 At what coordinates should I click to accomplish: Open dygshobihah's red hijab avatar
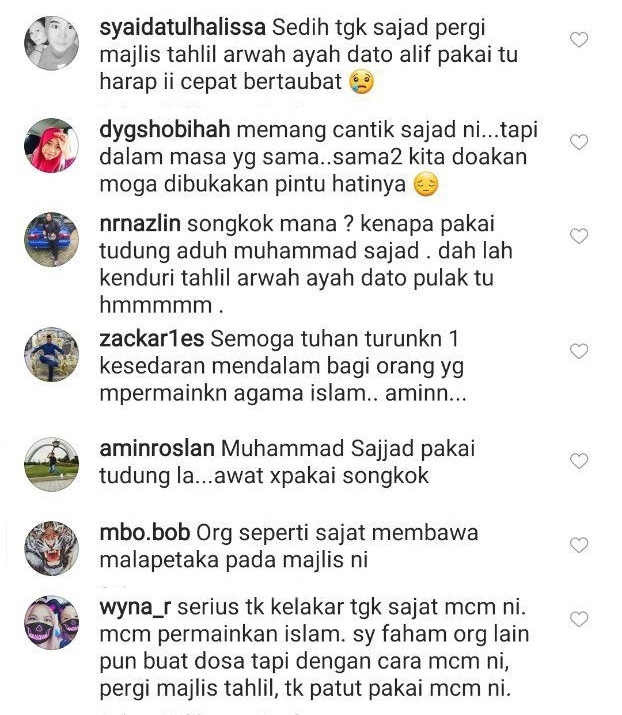pos(51,145)
